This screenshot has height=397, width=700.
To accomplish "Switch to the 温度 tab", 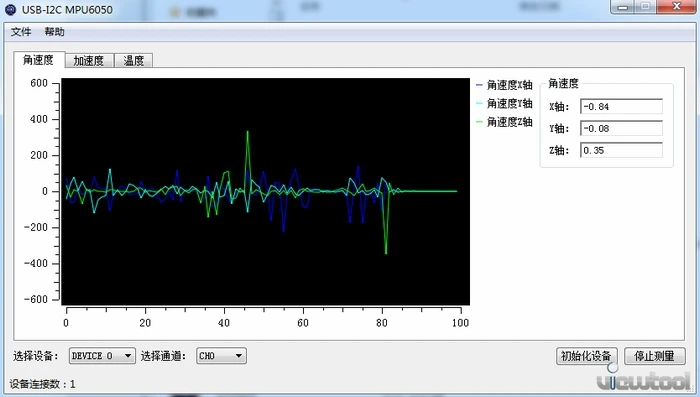I will (x=133, y=61).
